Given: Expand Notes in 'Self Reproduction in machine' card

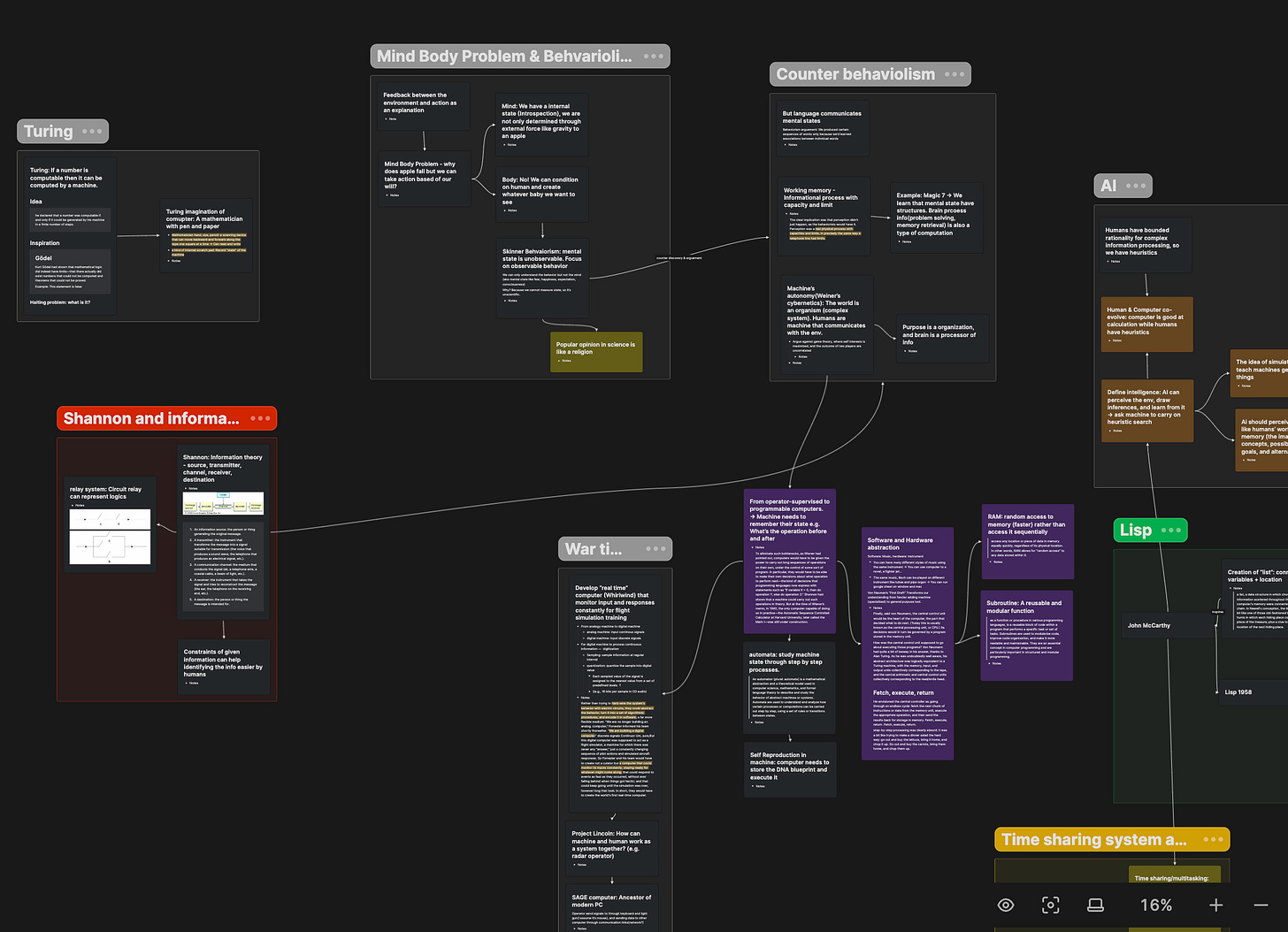Looking at the screenshot, I should (x=758, y=786).
